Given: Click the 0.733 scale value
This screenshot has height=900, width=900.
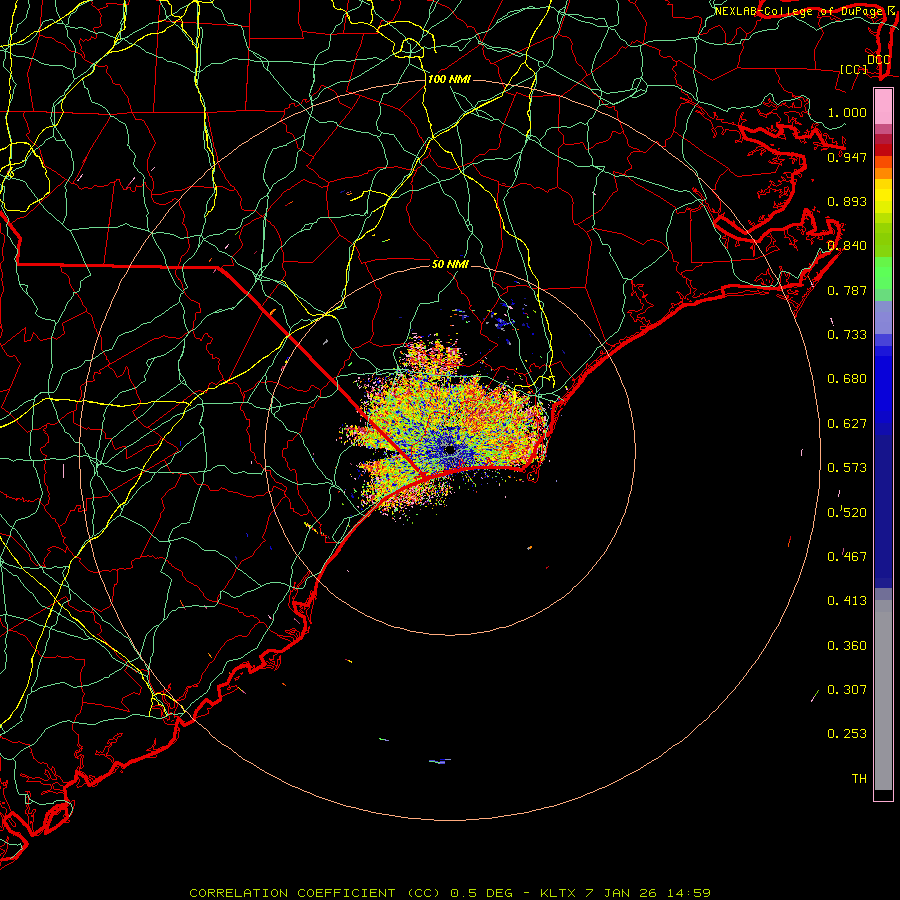Looking at the screenshot, I should click(x=847, y=335).
